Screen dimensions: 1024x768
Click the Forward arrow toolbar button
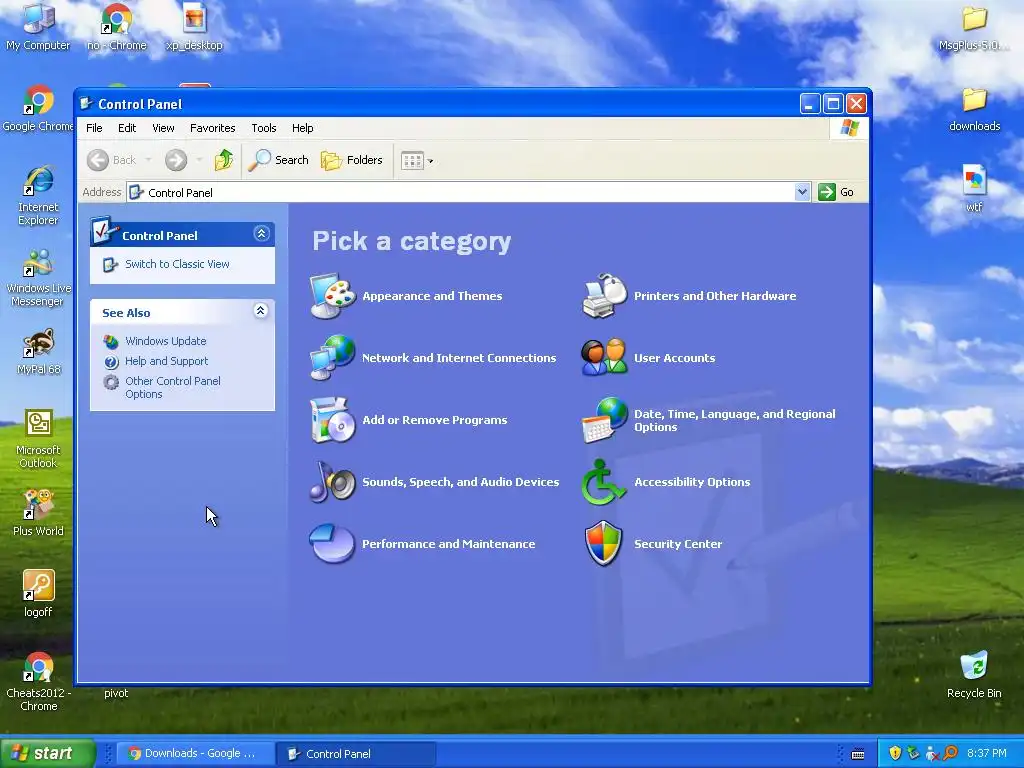pos(176,160)
